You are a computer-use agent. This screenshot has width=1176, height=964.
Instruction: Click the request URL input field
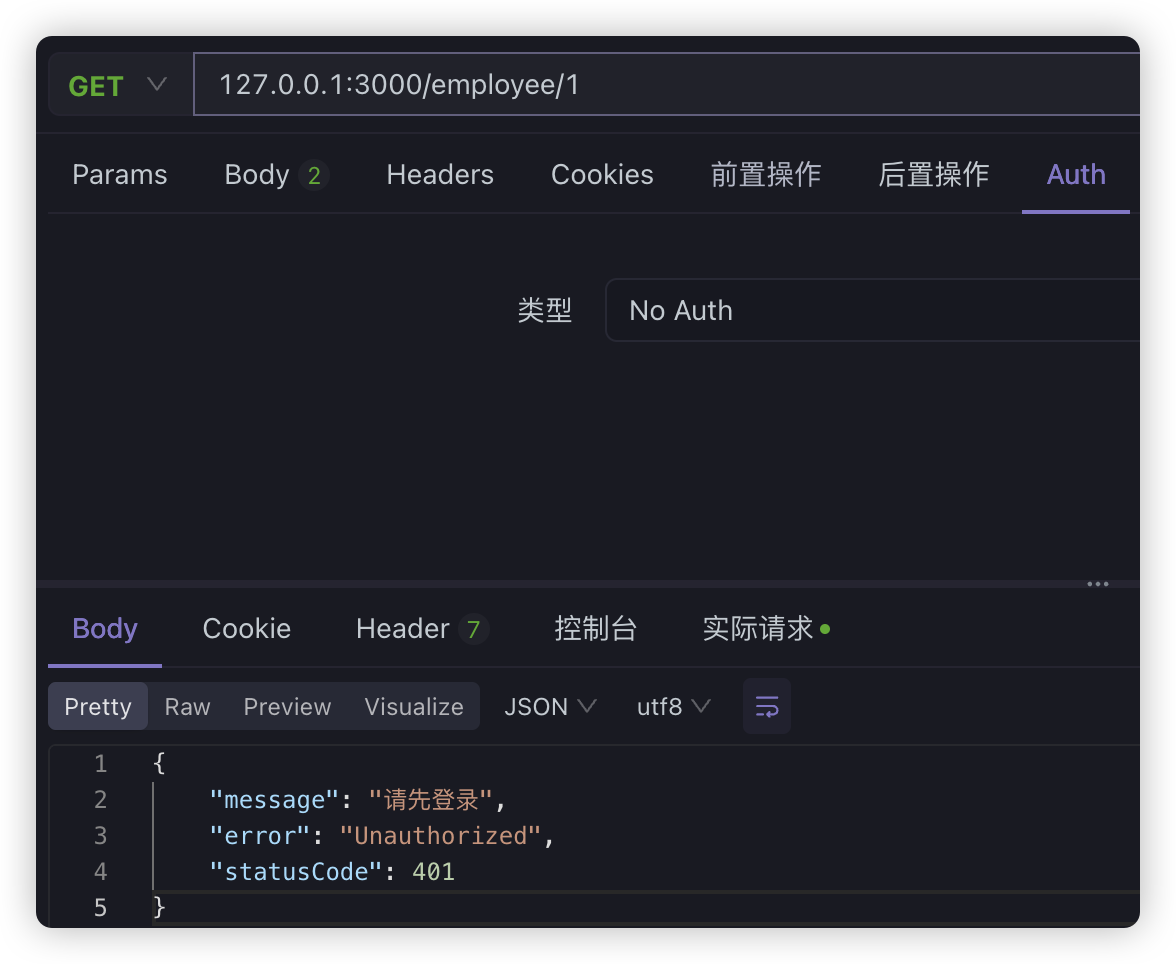[x=660, y=86]
